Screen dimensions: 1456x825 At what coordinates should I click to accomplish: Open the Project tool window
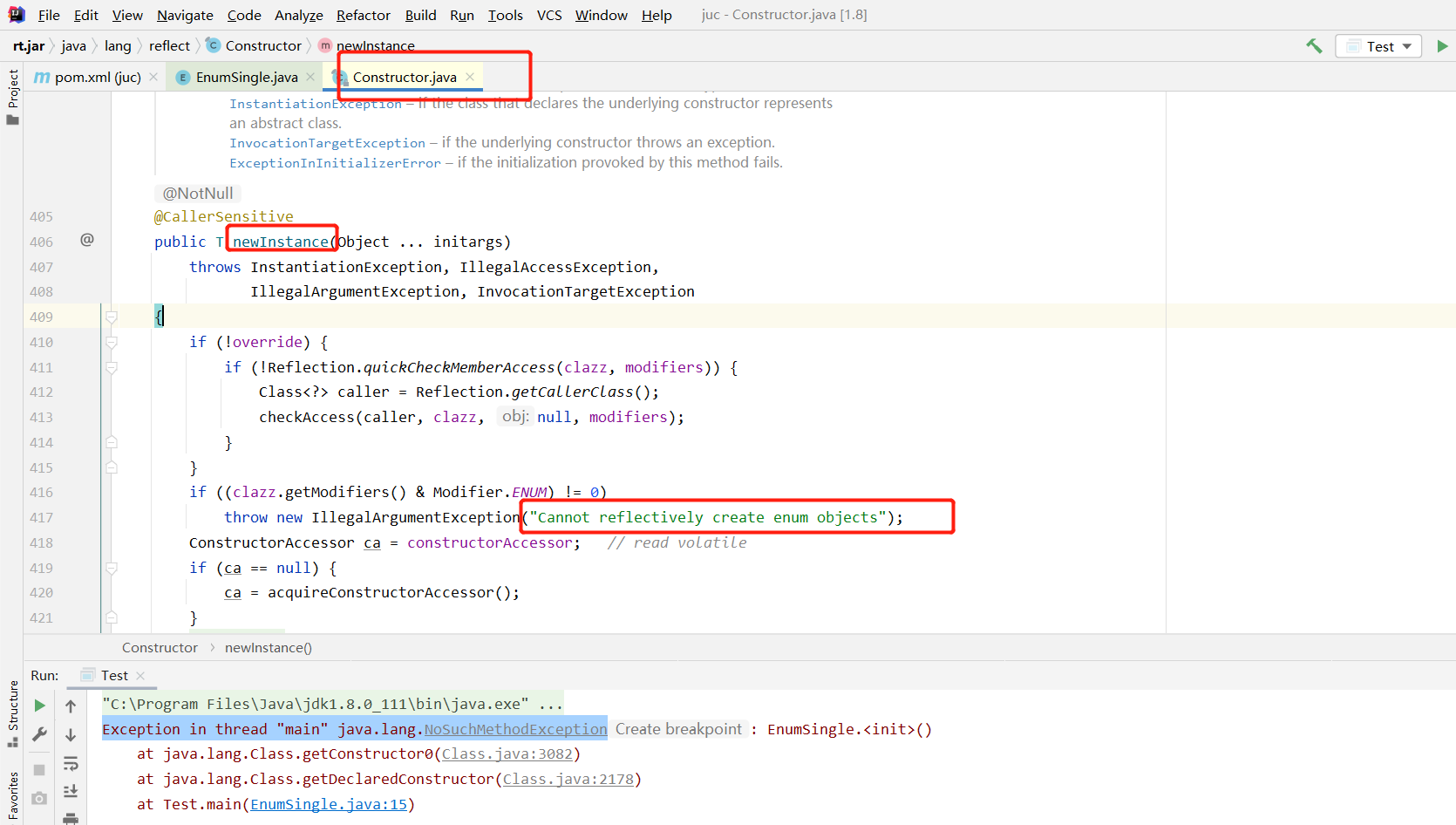coord(12,97)
